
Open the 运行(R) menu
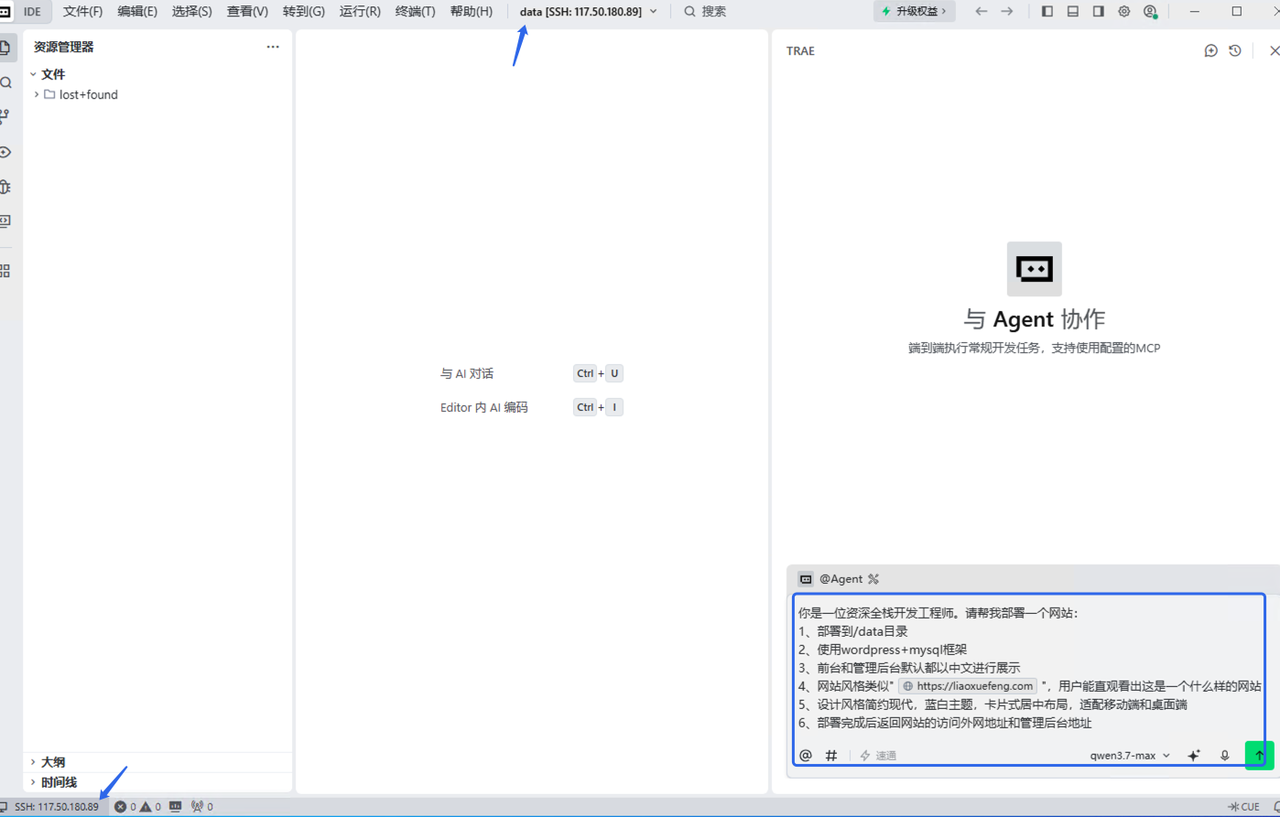click(360, 11)
